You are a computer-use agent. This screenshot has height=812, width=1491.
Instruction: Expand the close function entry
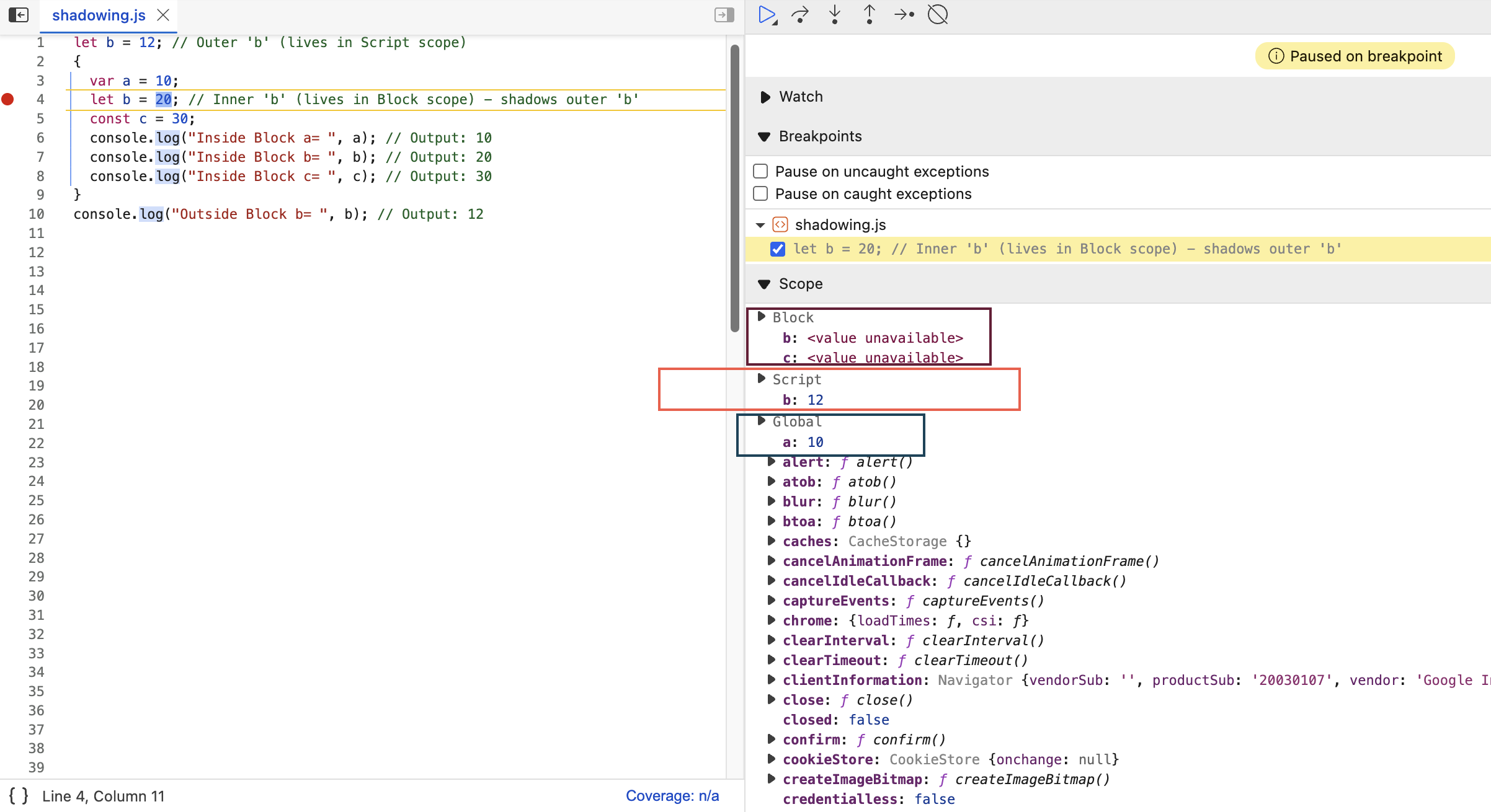click(x=772, y=699)
